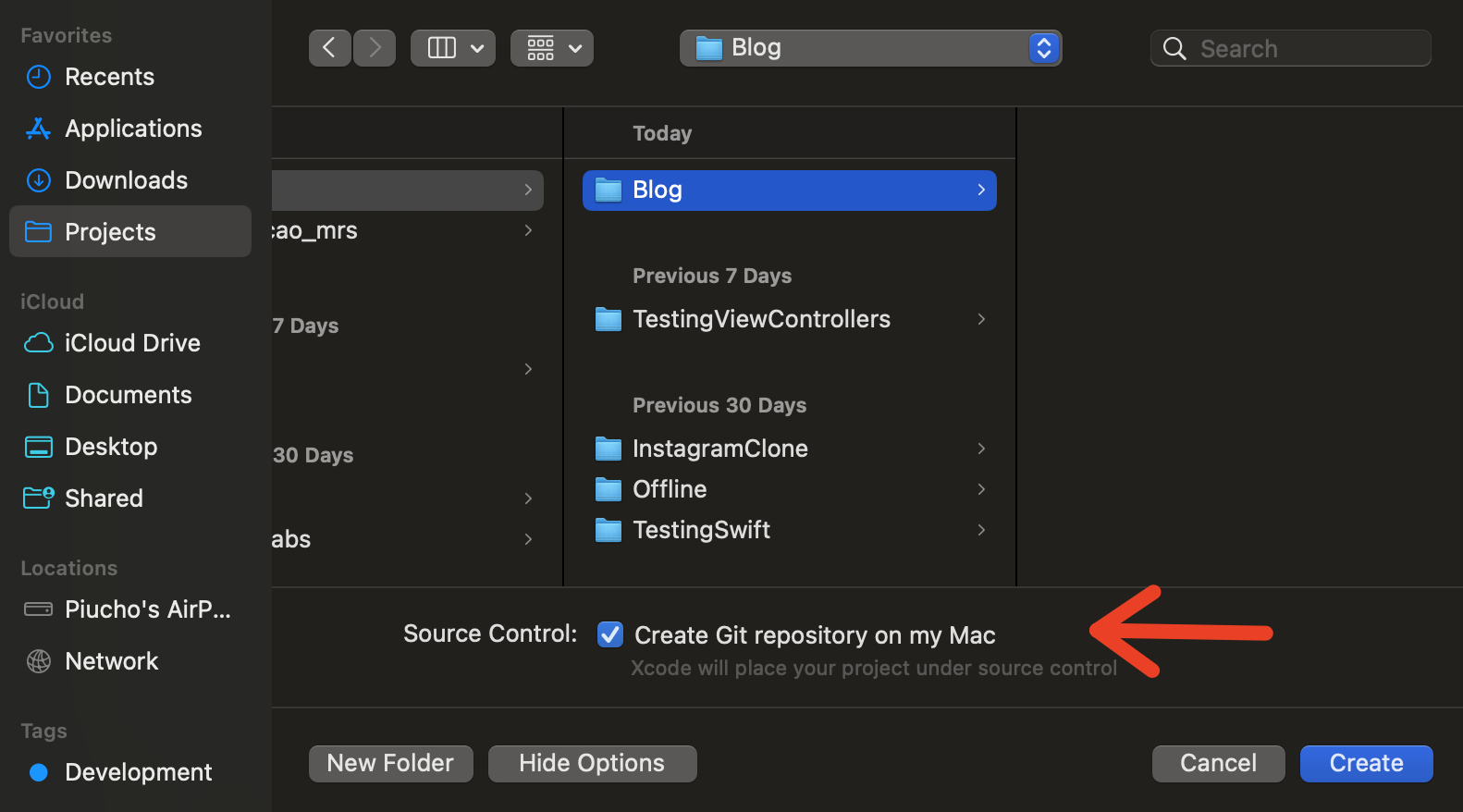The image size is (1463, 812).
Task: Click the Cancel button
Action: [x=1219, y=764]
